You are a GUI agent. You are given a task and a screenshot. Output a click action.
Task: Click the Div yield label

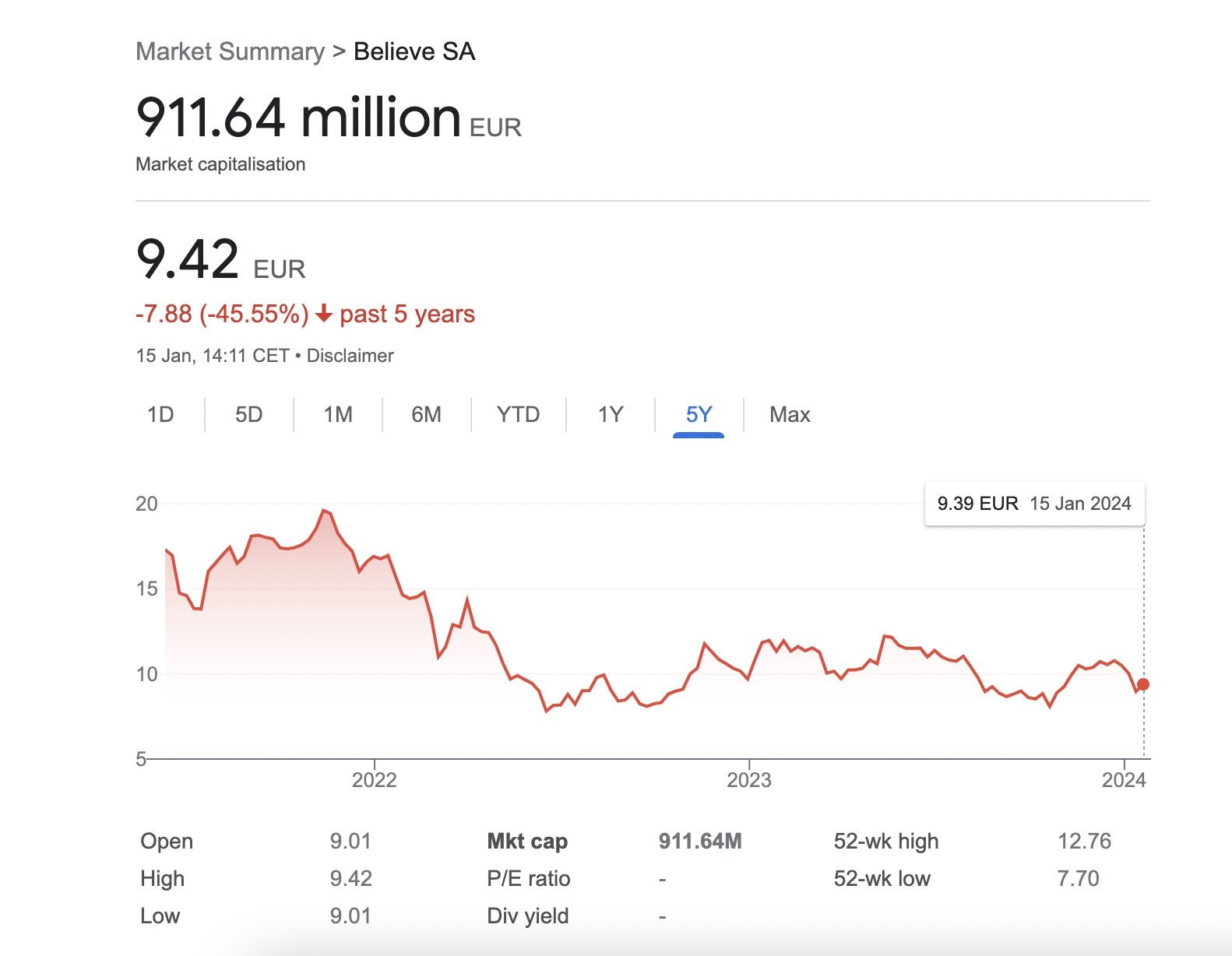[528, 916]
